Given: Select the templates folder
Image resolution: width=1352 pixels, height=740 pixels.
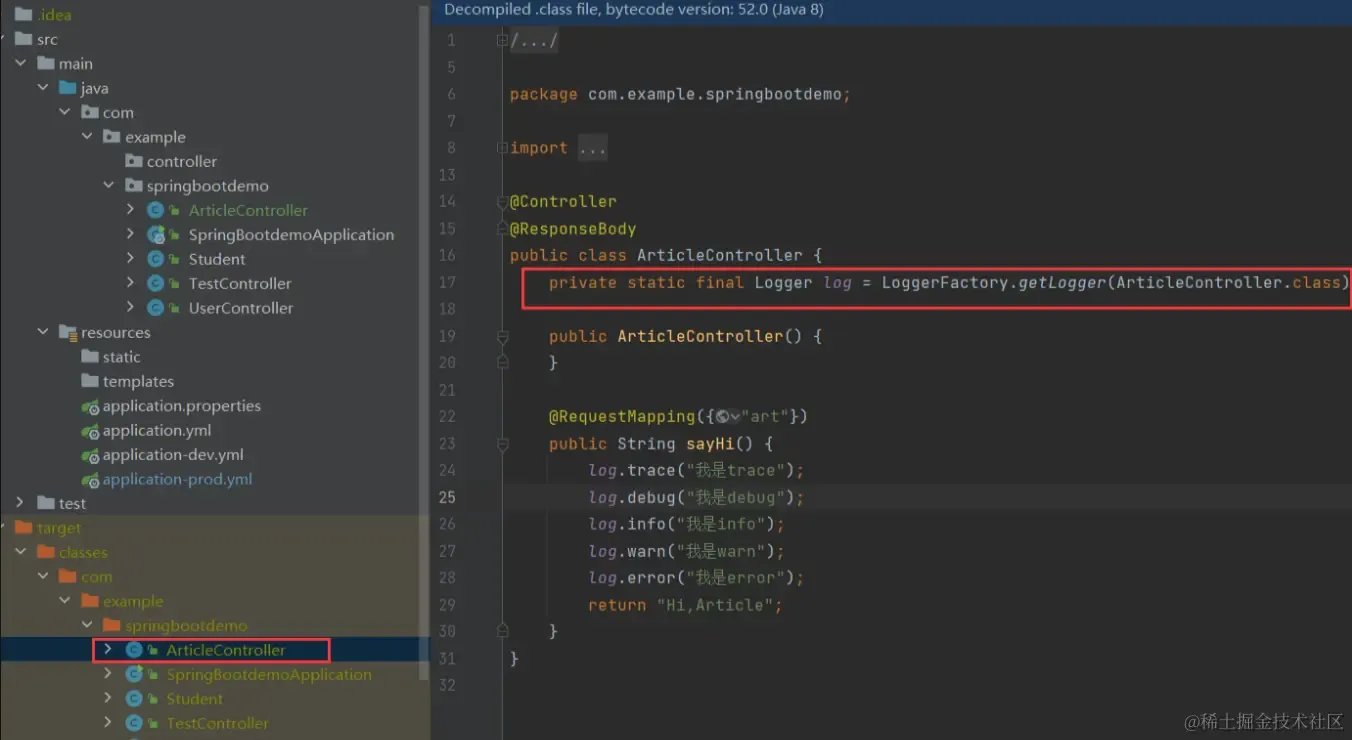Looking at the screenshot, I should pos(138,381).
